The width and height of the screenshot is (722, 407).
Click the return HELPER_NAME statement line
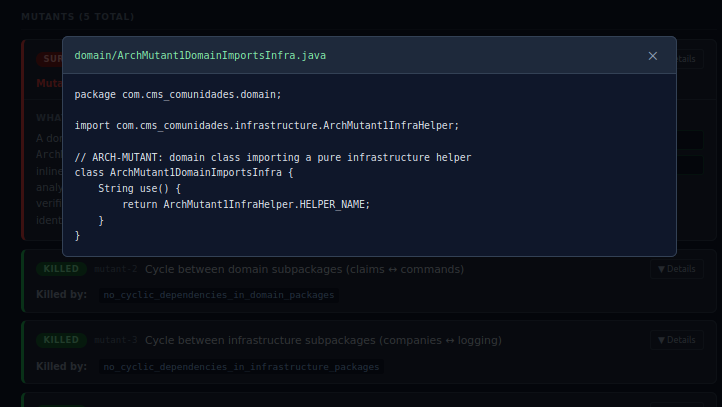tap(246, 204)
